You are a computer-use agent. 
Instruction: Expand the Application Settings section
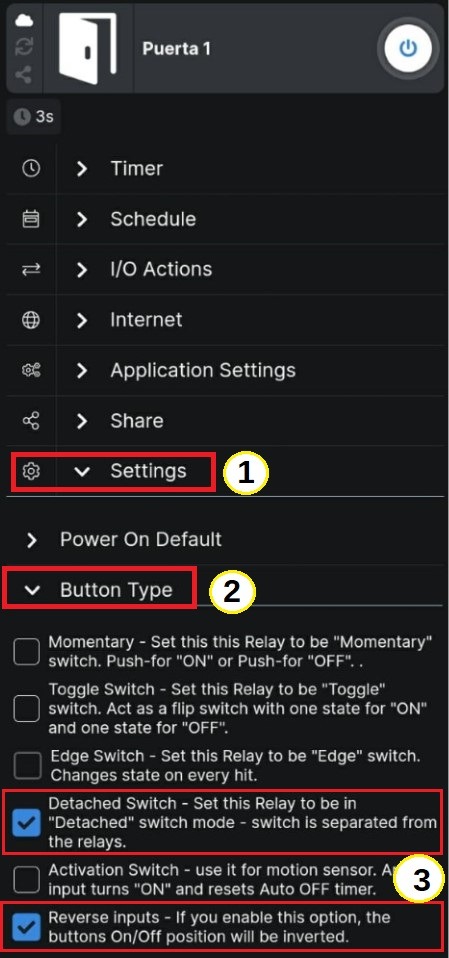pos(225,370)
